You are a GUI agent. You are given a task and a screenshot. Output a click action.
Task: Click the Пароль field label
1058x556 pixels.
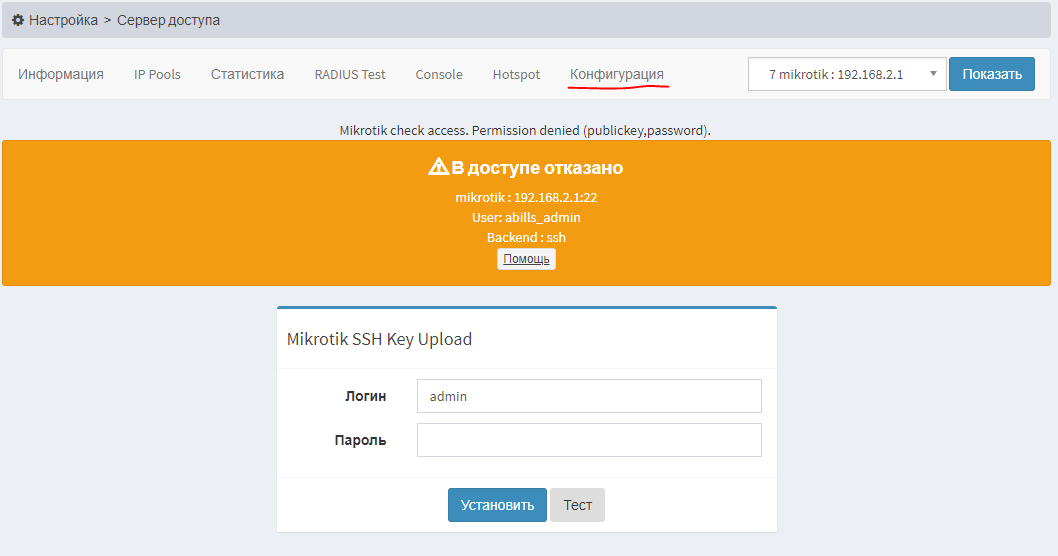360,440
